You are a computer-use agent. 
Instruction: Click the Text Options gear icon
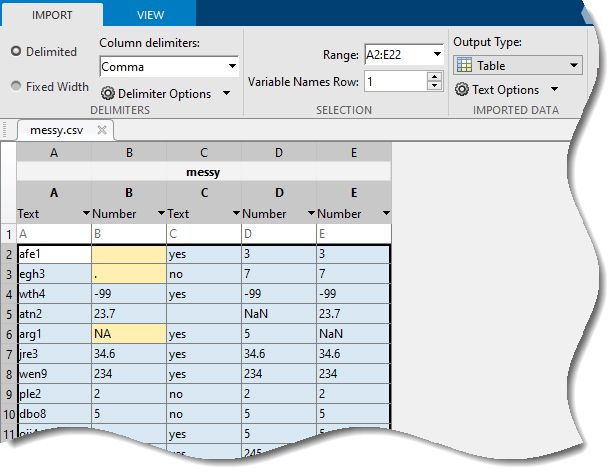[462, 89]
